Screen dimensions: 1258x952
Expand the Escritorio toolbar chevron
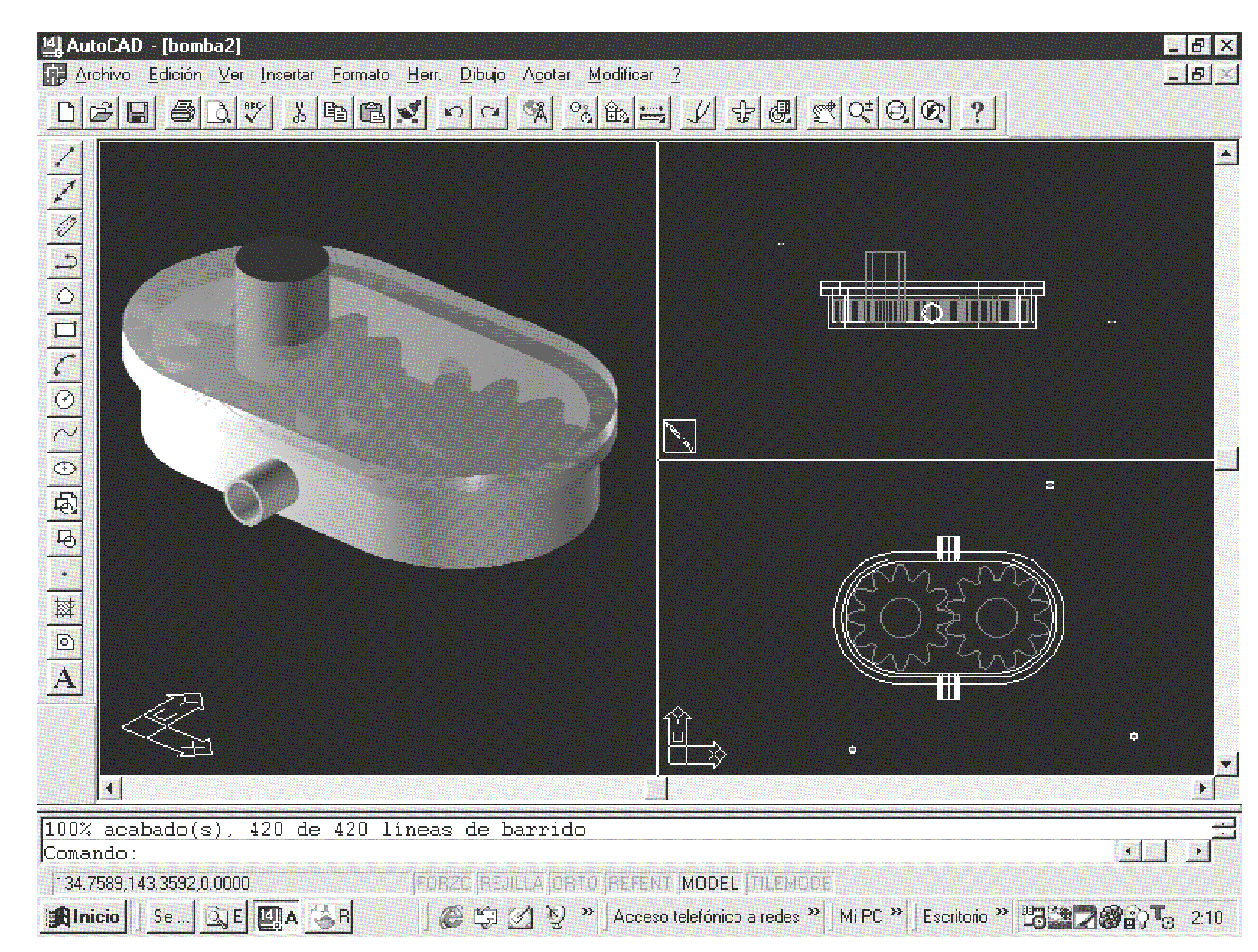pyautogui.click(x=1002, y=912)
